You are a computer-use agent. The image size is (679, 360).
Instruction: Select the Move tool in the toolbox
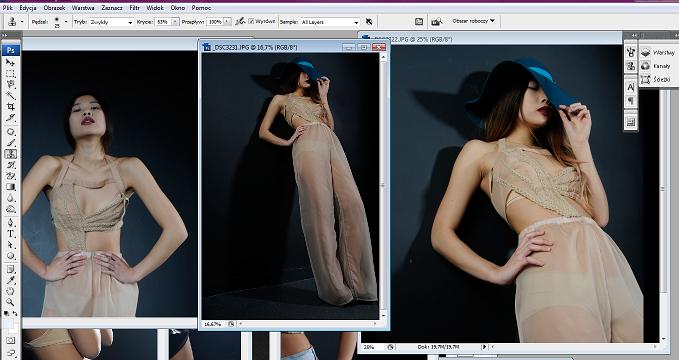10,63
